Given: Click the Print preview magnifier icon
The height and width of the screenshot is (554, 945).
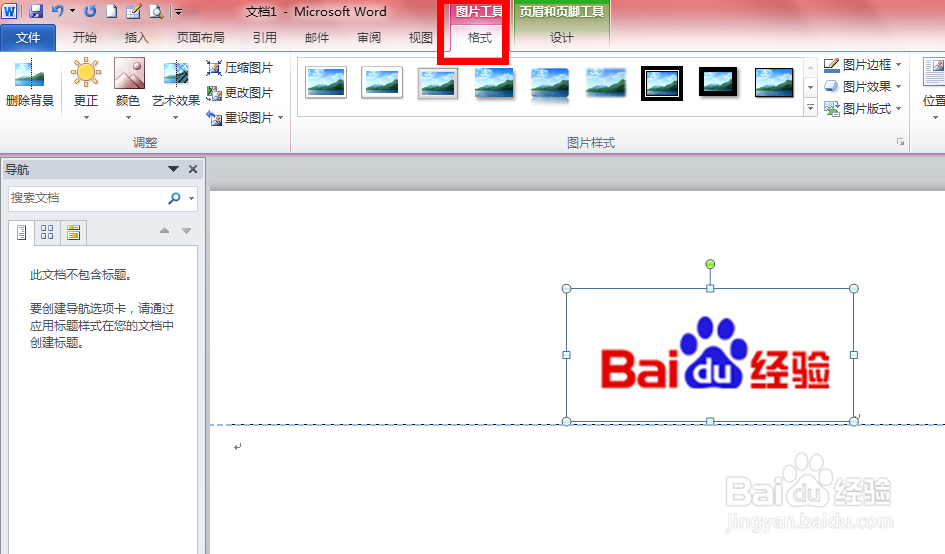Looking at the screenshot, I should coord(155,11).
